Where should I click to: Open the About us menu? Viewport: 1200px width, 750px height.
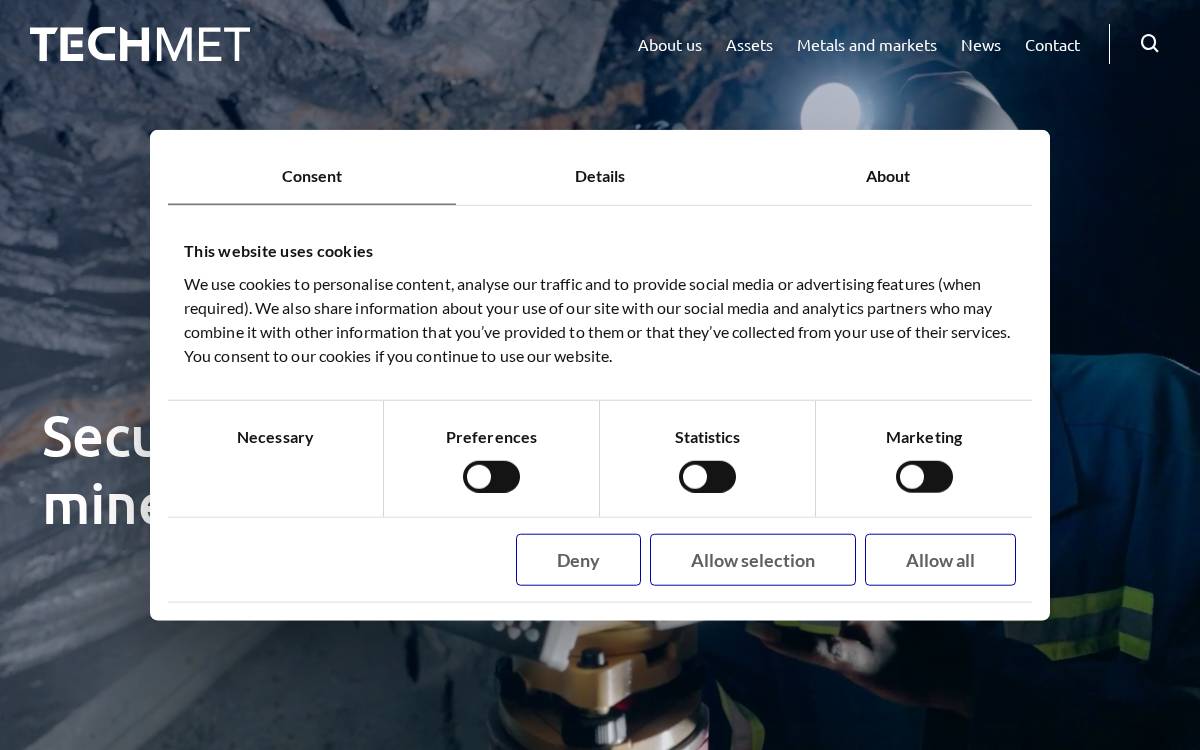(x=670, y=45)
